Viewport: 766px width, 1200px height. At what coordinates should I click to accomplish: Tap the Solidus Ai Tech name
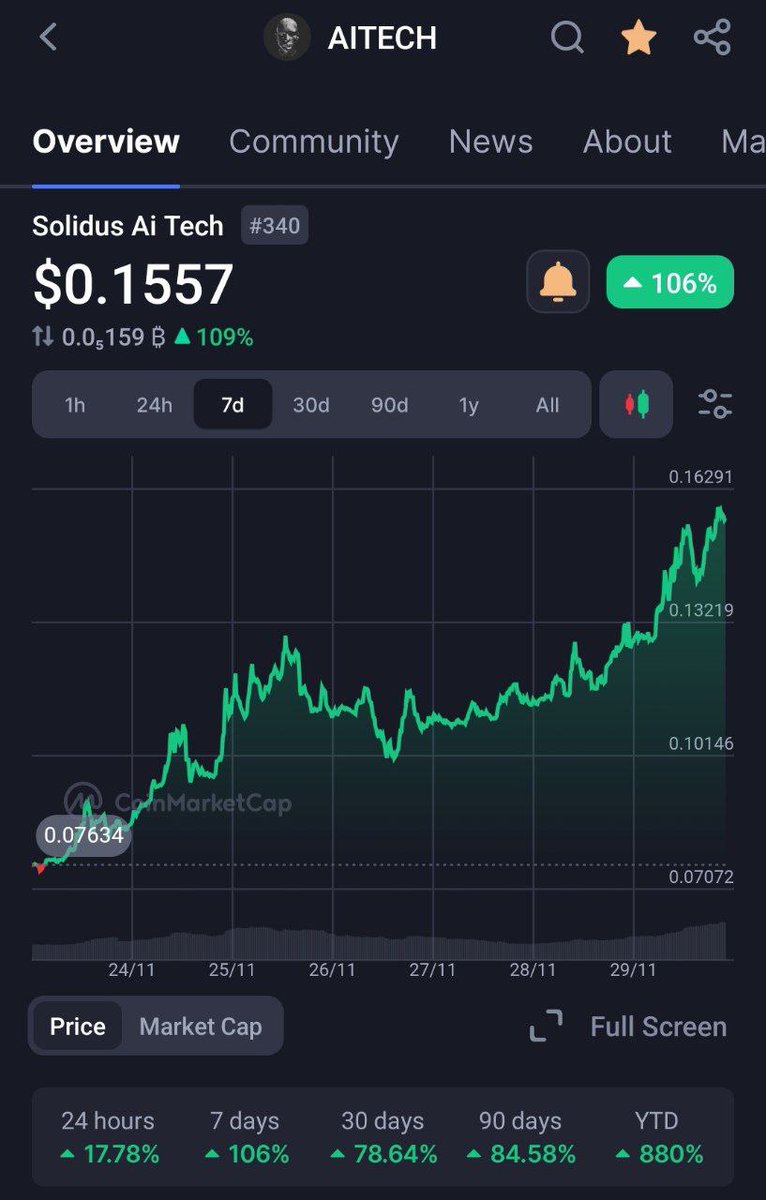(x=128, y=226)
